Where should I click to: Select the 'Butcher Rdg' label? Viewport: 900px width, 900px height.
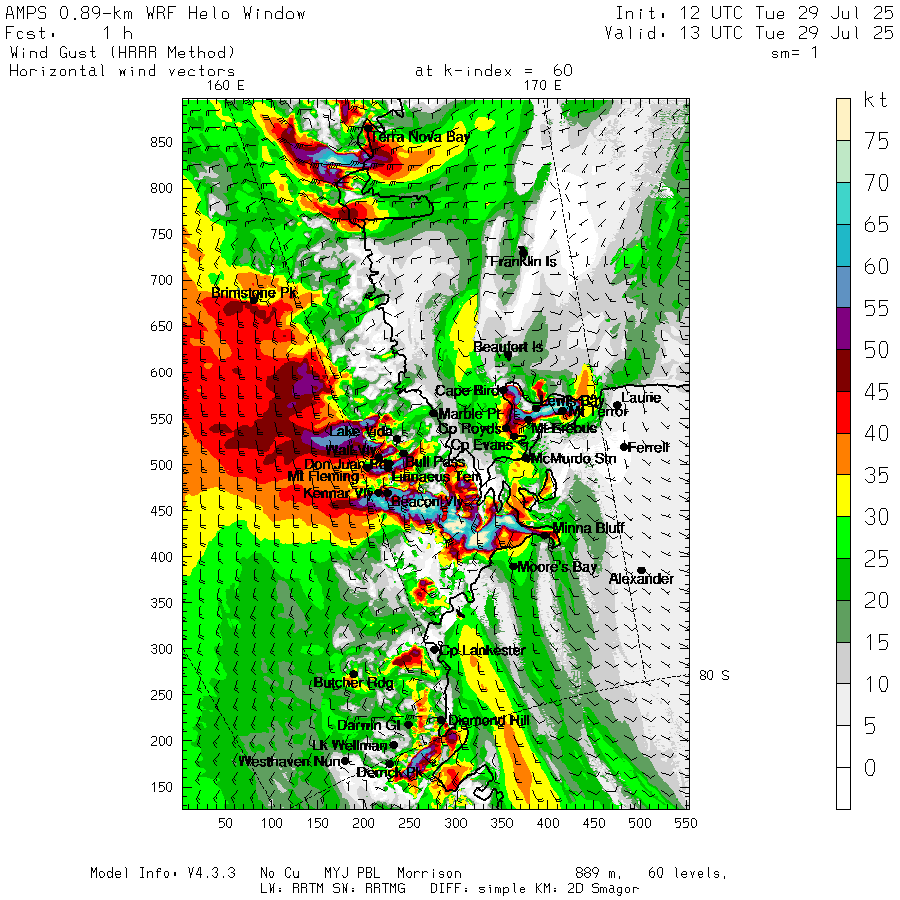[x=353, y=682]
